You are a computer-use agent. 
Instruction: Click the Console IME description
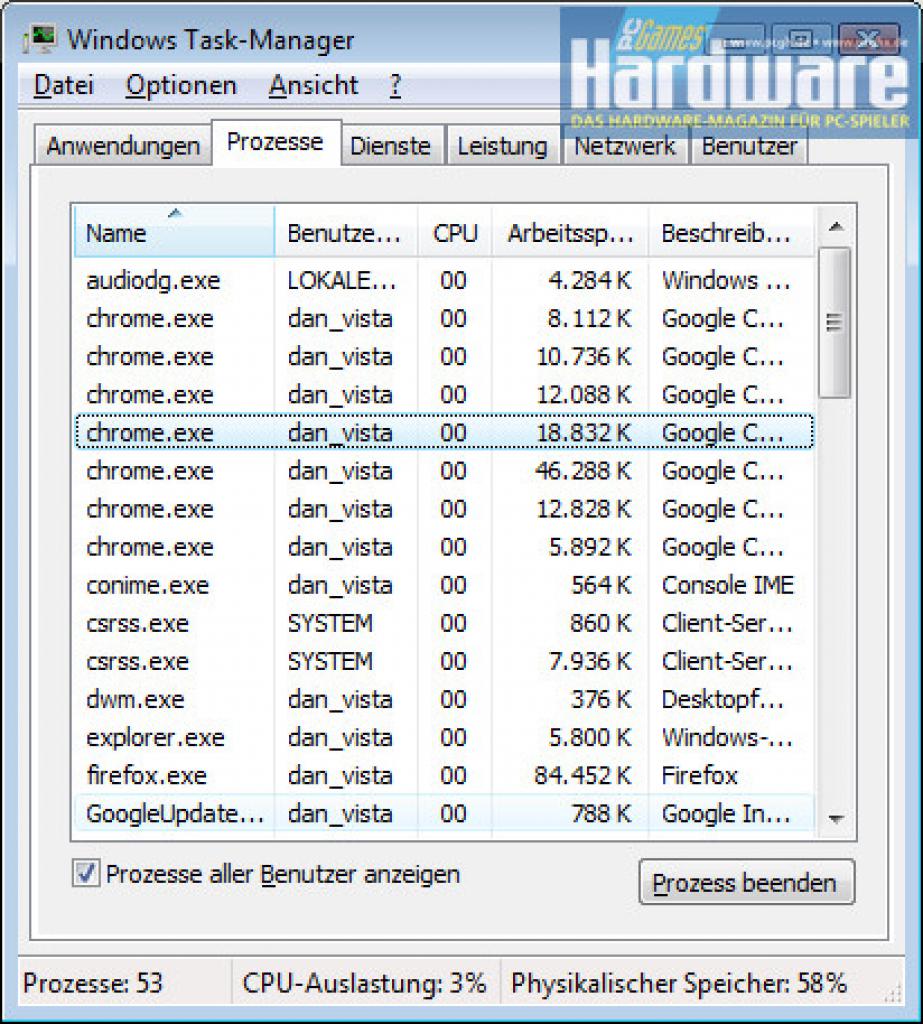coord(728,585)
